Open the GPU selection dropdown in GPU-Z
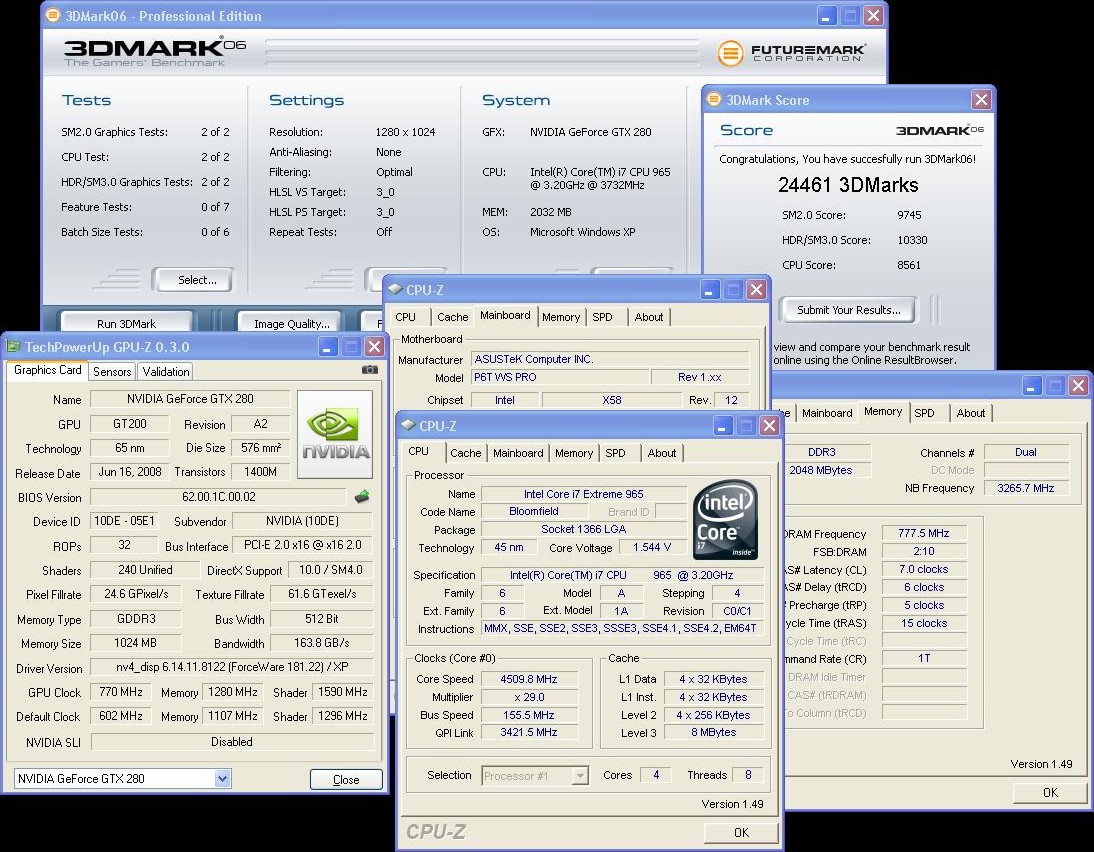This screenshot has height=852, width=1094. [x=223, y=778]
